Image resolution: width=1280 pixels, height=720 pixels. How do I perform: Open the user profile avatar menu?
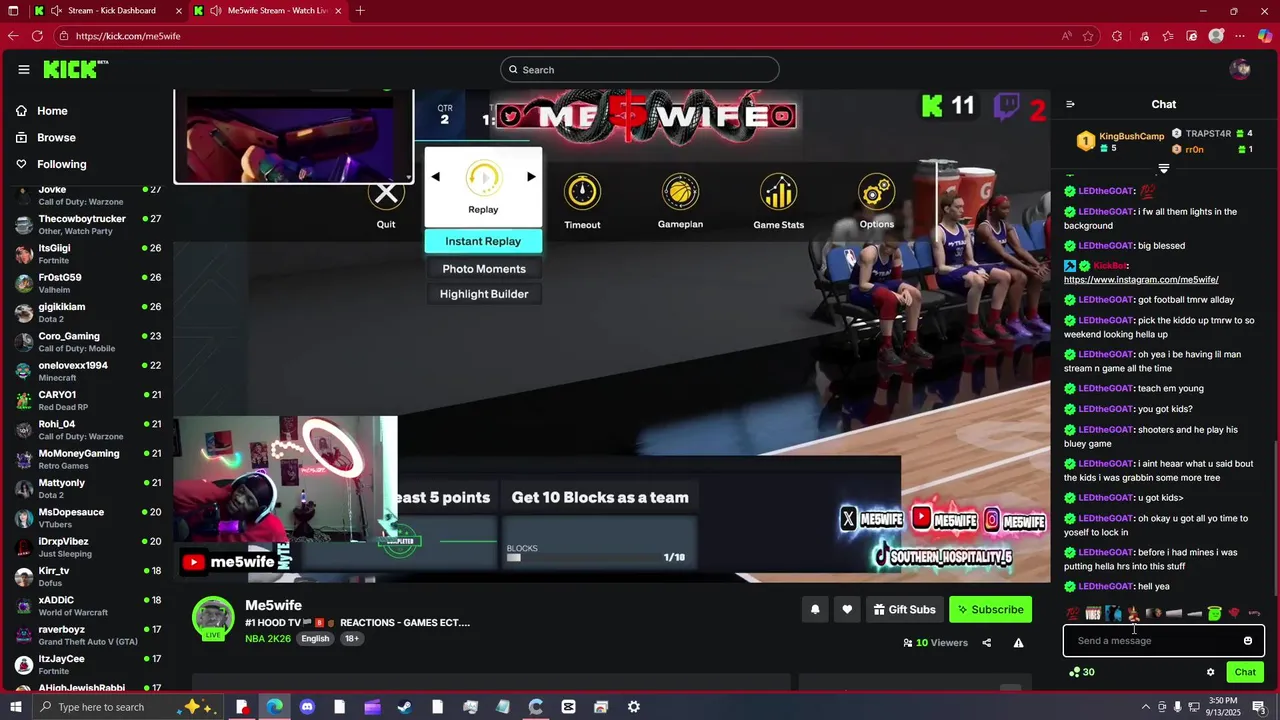pos(1240,69)
